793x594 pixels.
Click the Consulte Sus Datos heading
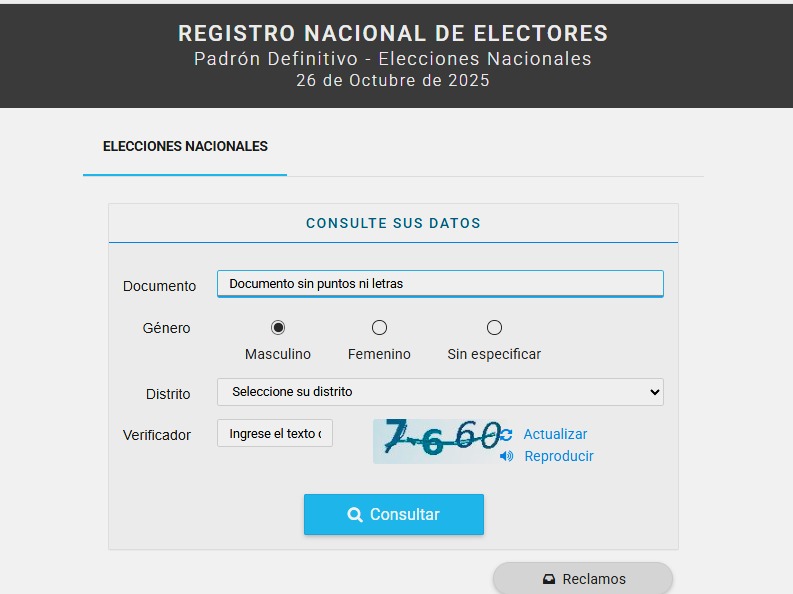pyautogui.click(x=393, y=223)
